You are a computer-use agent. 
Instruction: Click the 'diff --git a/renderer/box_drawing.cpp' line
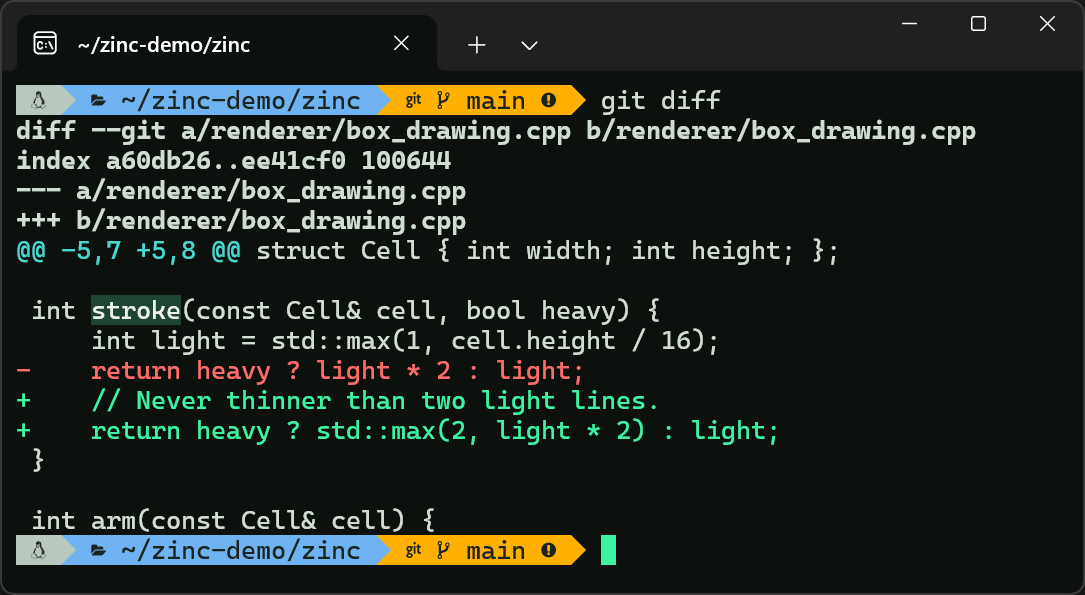496,131
